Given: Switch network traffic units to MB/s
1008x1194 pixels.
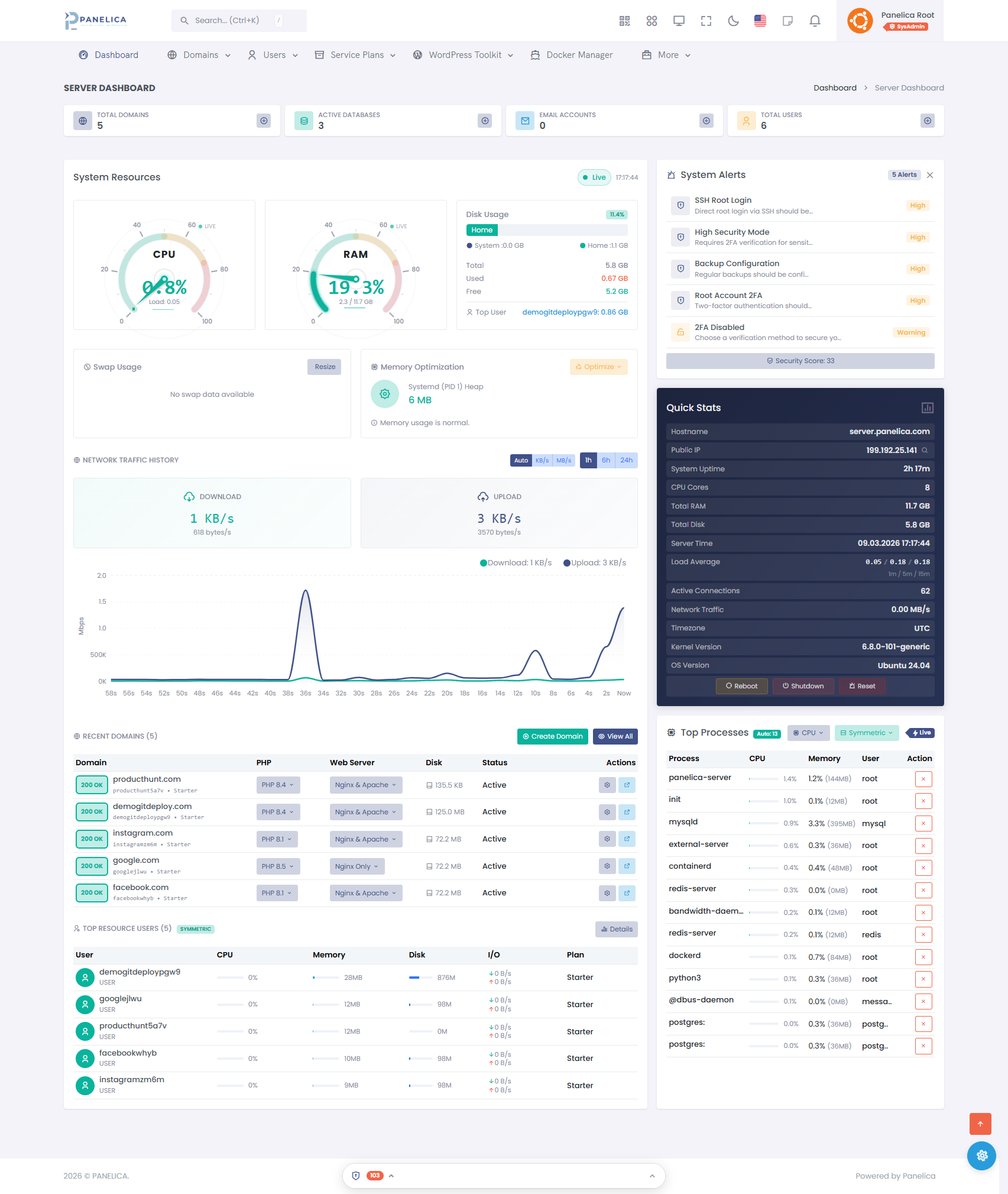Looking at the screenshot, I should click(x=563, y=460).
